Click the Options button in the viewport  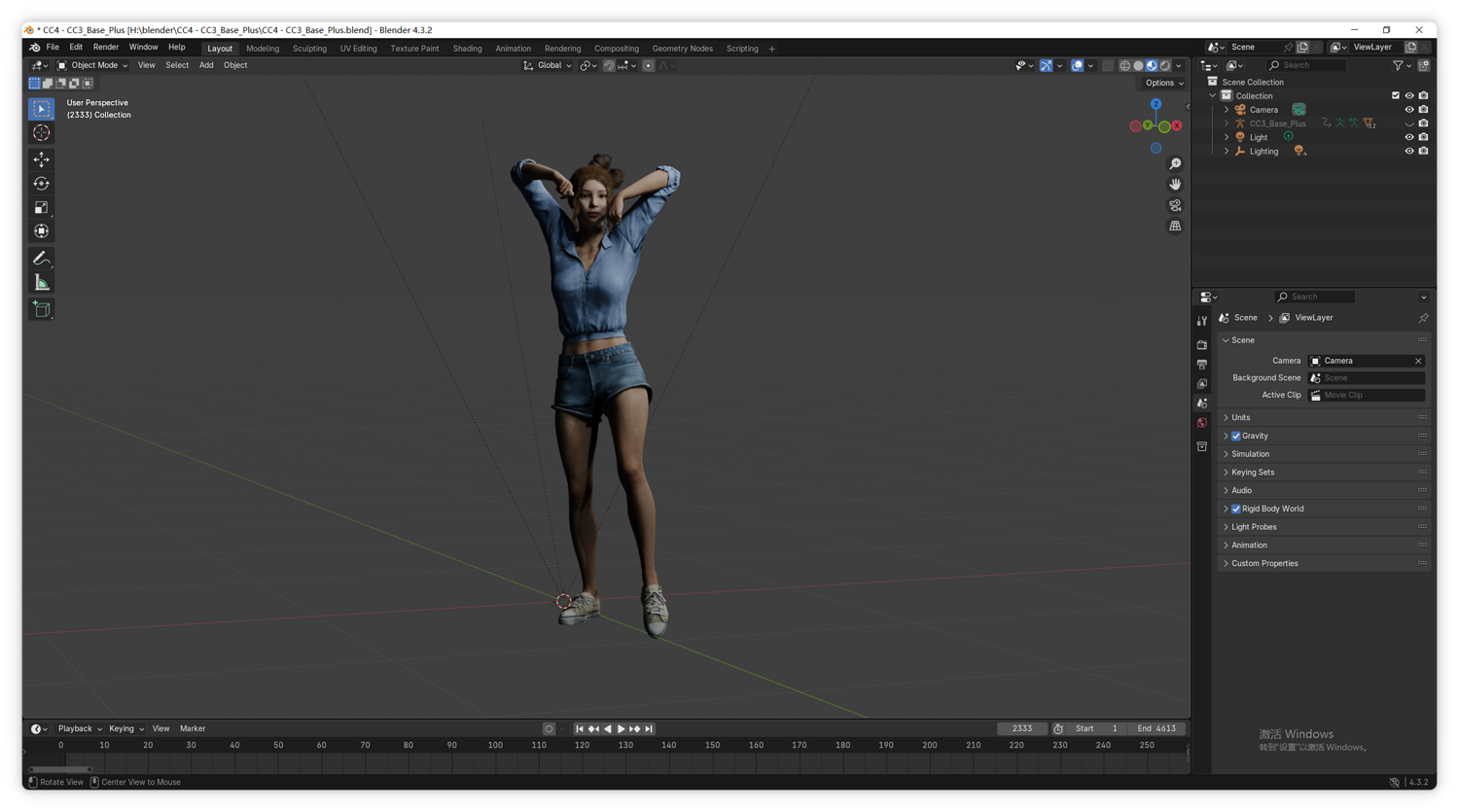coord(1161,83)
